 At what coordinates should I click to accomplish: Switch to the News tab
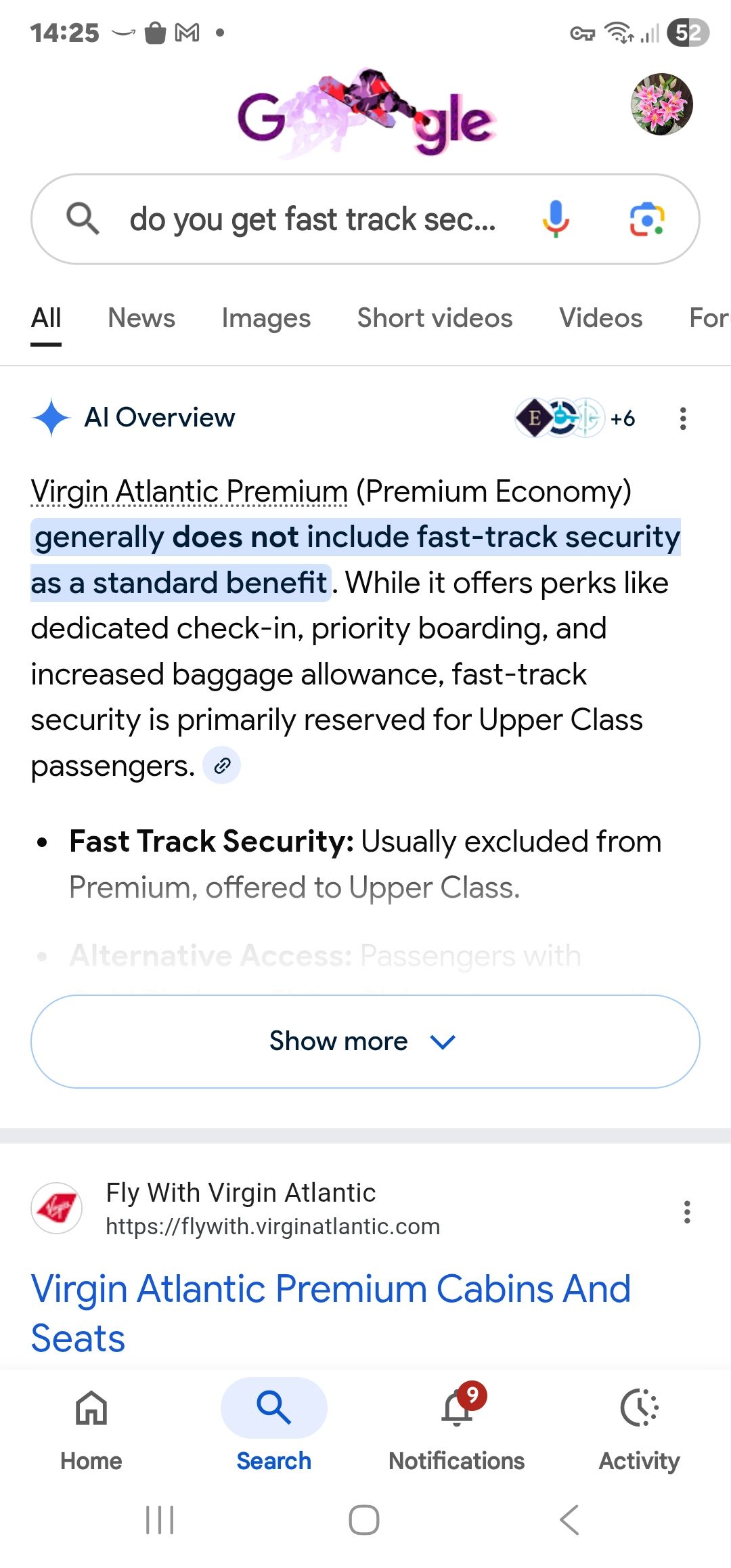click(x=141, y=318)
